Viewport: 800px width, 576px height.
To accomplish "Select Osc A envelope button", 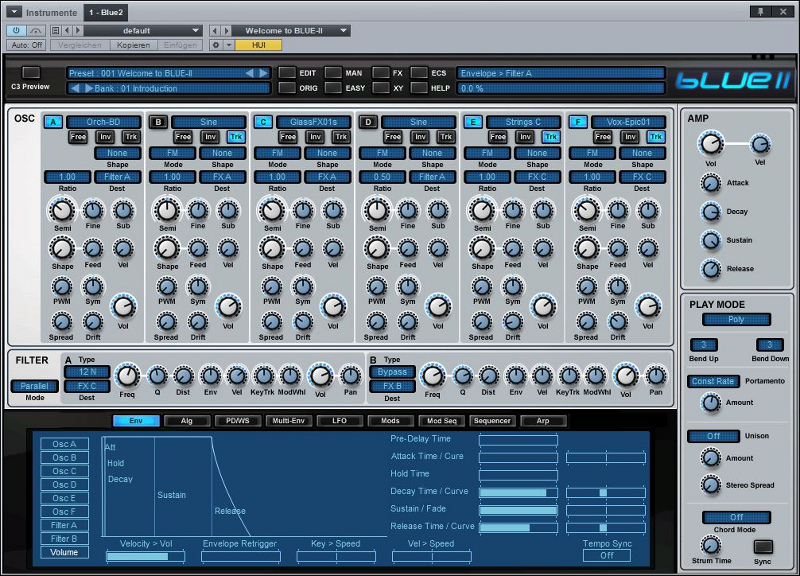I will [x=64, y=444].
